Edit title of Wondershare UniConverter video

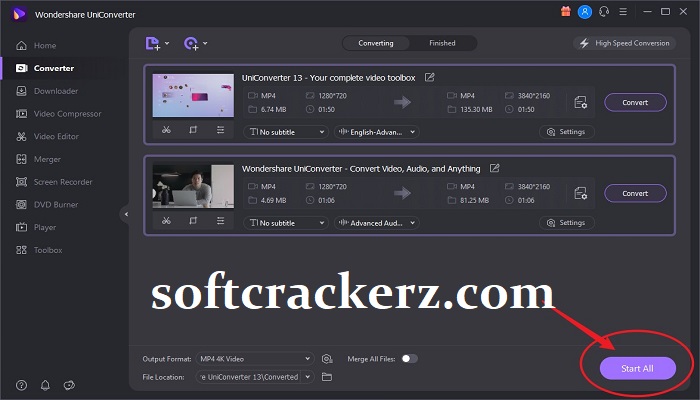point(495,168)
